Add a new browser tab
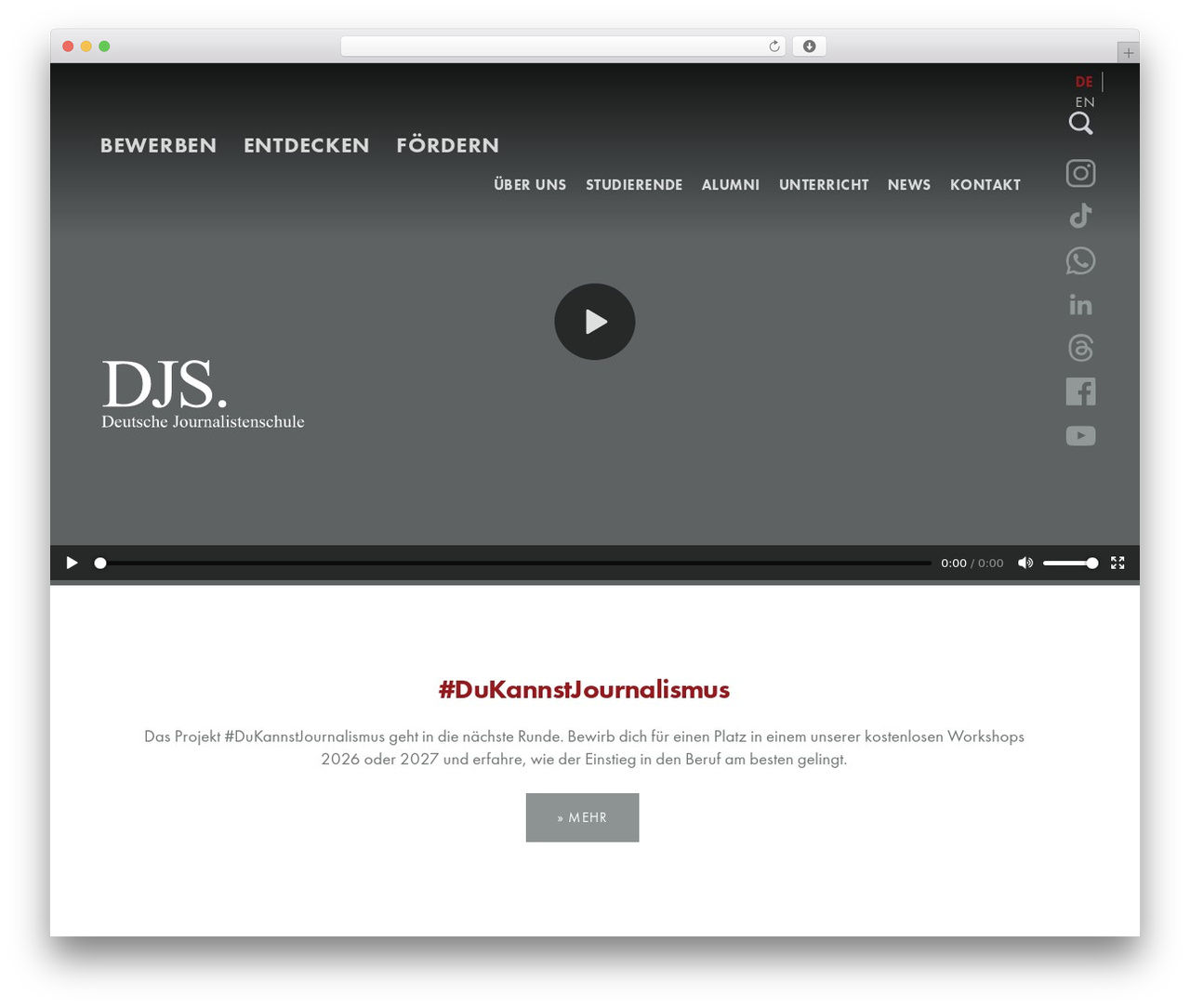Image resolution: width=1190 pixels, height=1008 pixels. [1128, 53]
